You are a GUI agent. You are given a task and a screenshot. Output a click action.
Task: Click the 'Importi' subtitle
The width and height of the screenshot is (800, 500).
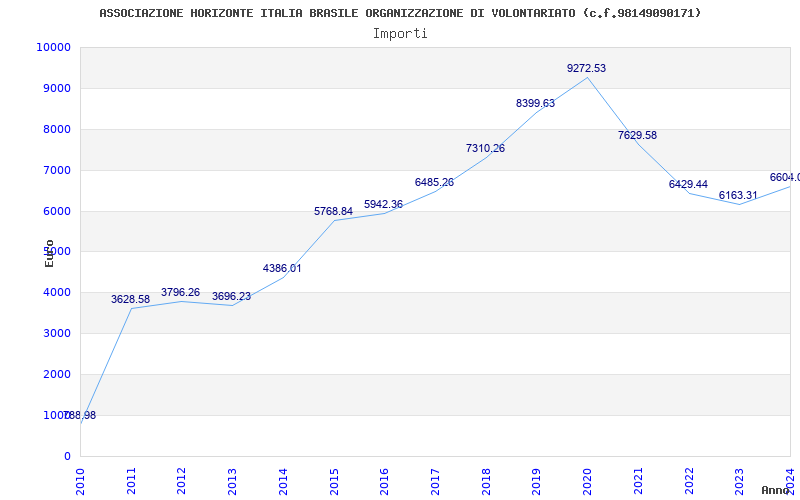coord(400,34)
